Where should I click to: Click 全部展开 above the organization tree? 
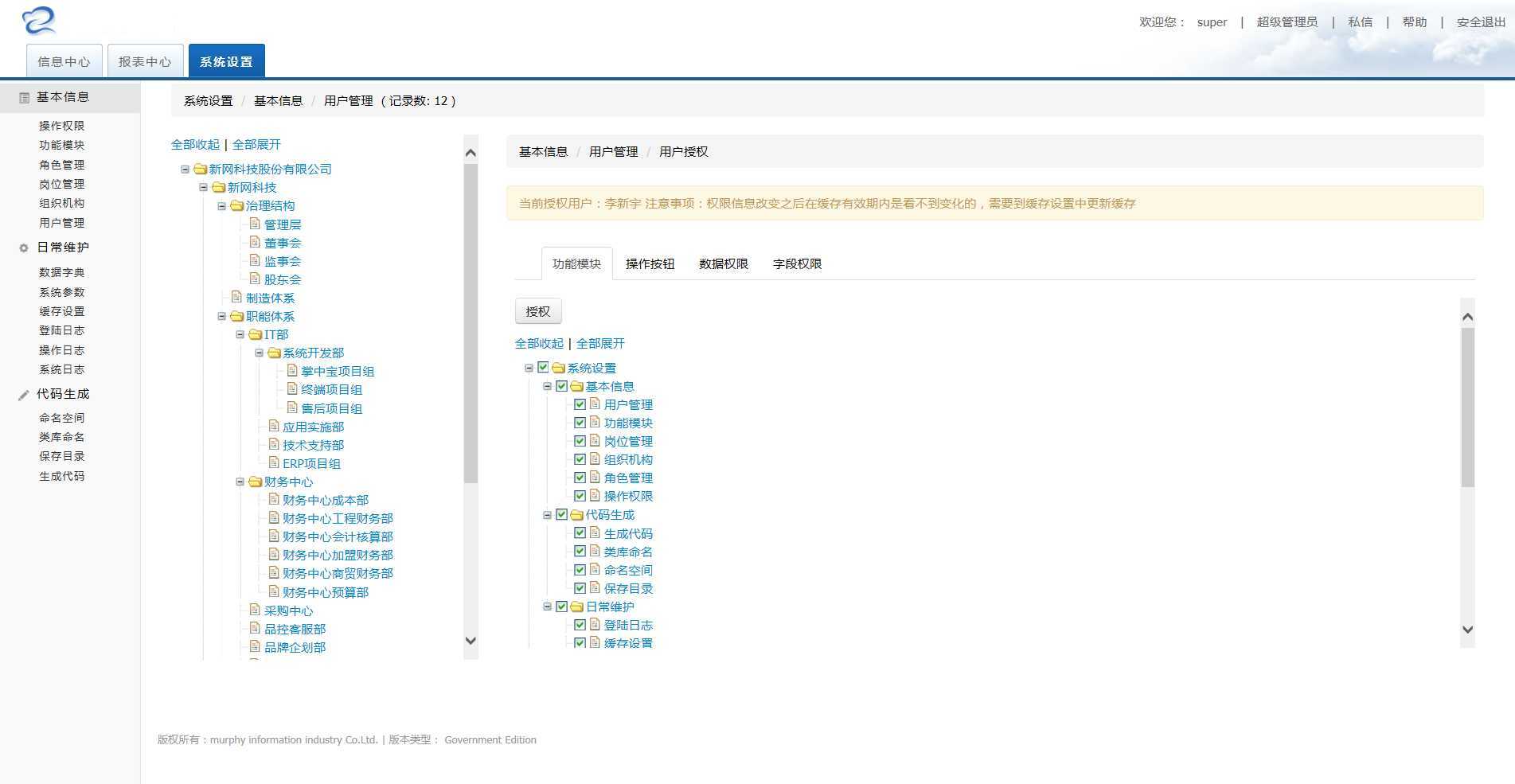[x=256, y=144]
